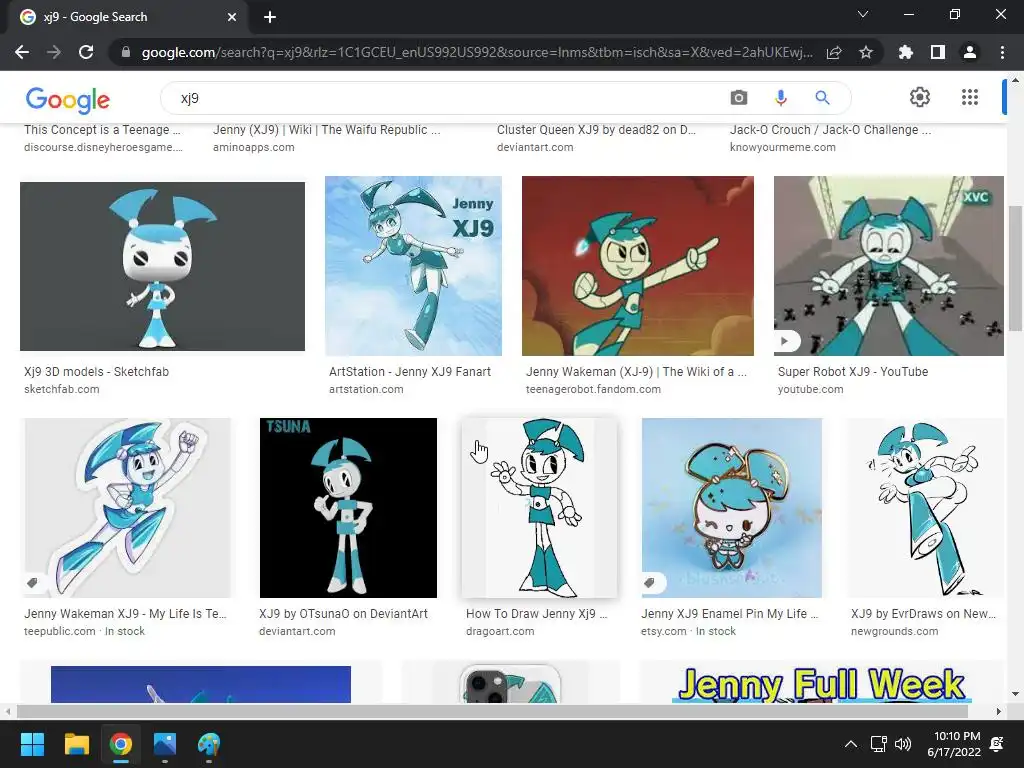
Task: Start voice search with microphone icon
Action: click(780, 98)
